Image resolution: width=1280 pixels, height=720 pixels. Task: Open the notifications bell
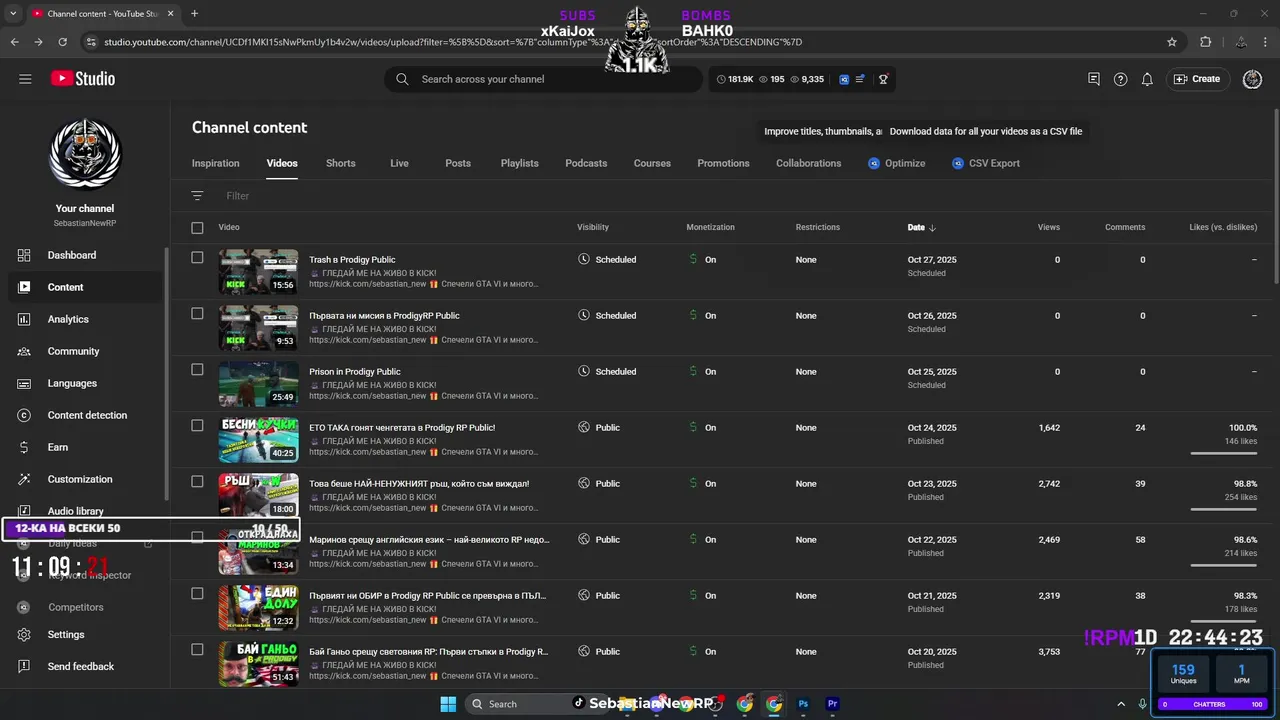click(x=1147, y=79)
